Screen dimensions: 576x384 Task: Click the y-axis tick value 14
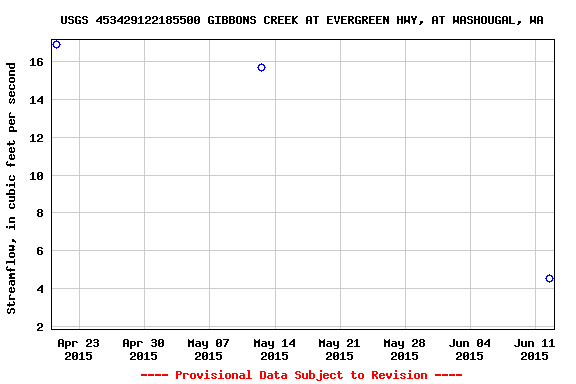(36, 100)
